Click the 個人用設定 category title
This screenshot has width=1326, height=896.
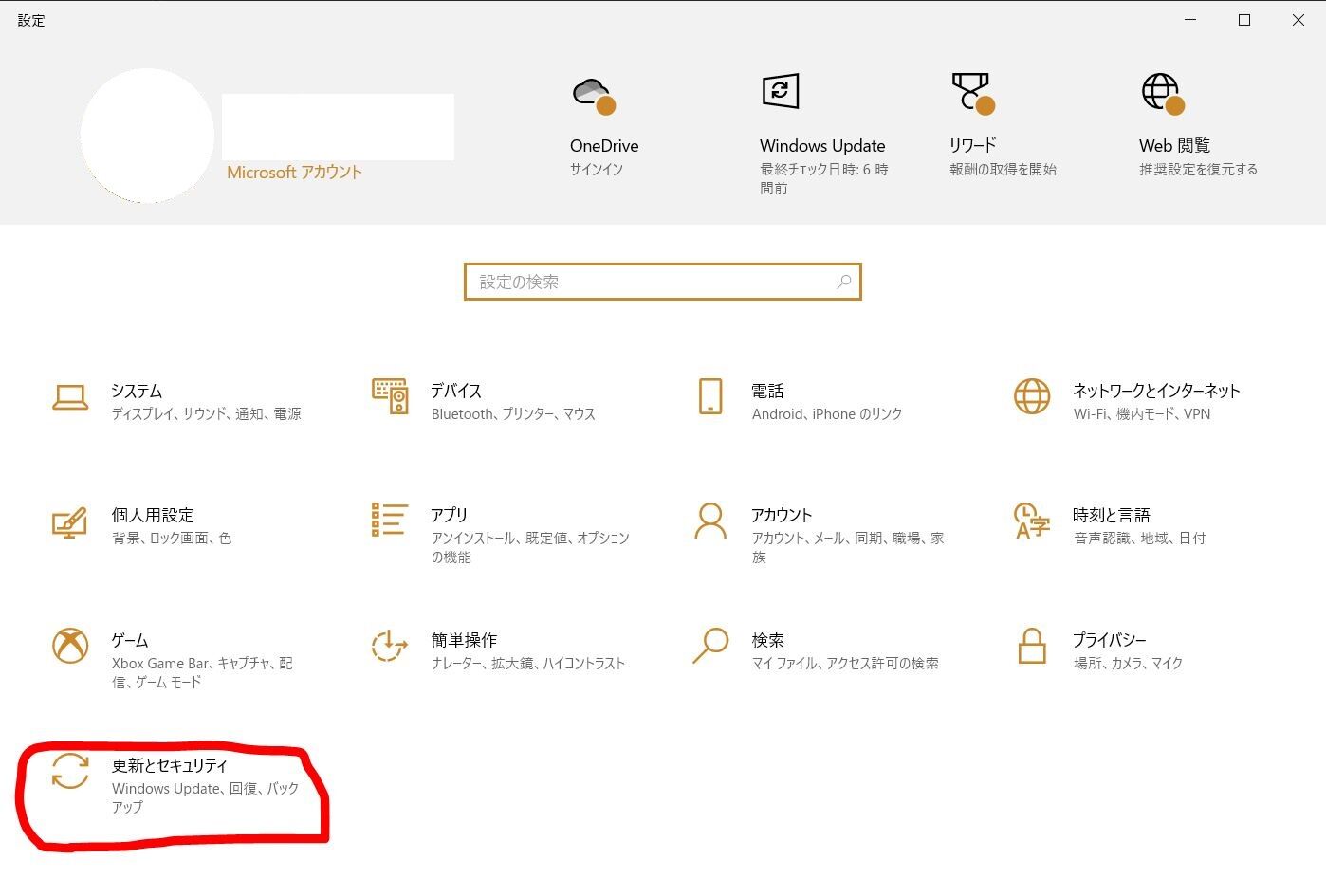(153, 515)
